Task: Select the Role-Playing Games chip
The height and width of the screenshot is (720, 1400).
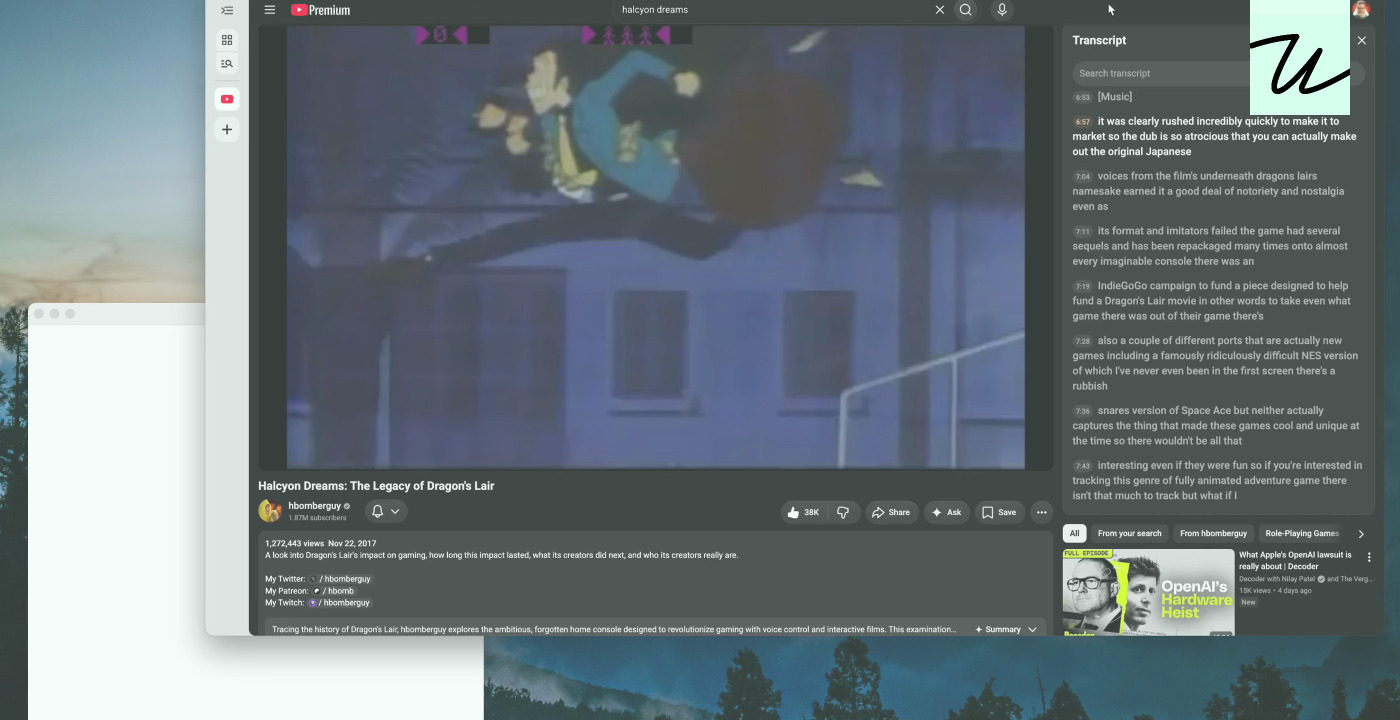Action: pyautogui.click(x=1301, y=533)
